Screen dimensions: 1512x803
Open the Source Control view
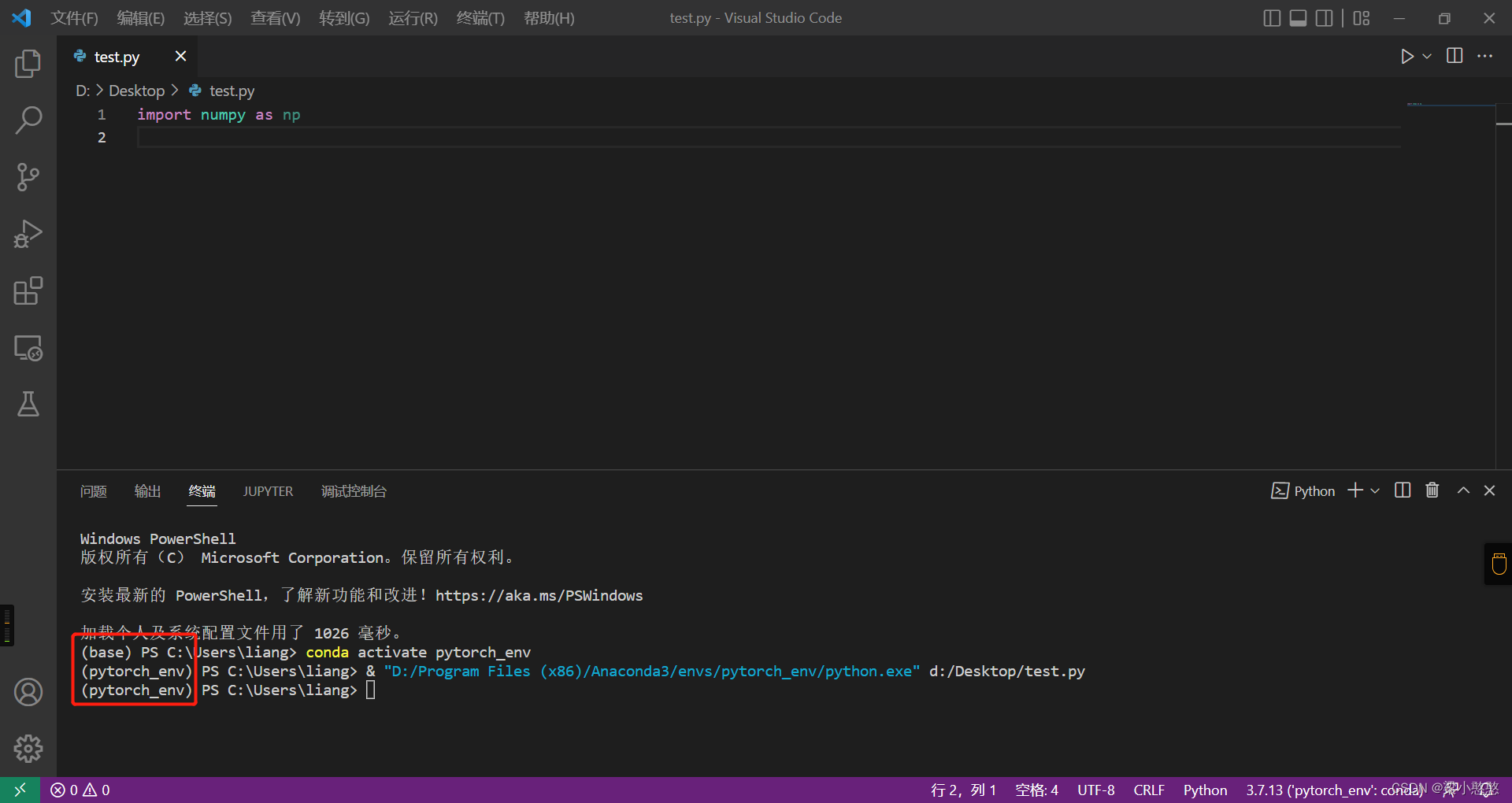[28, 177]
